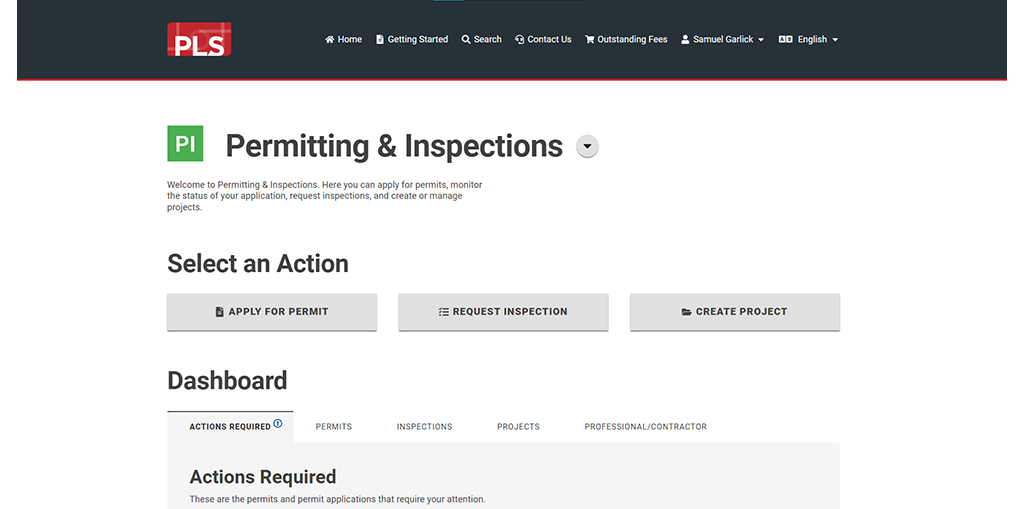1024x509 pixels.
Task: Click the PLS logo in the header
Action: [x=199, y=39]
